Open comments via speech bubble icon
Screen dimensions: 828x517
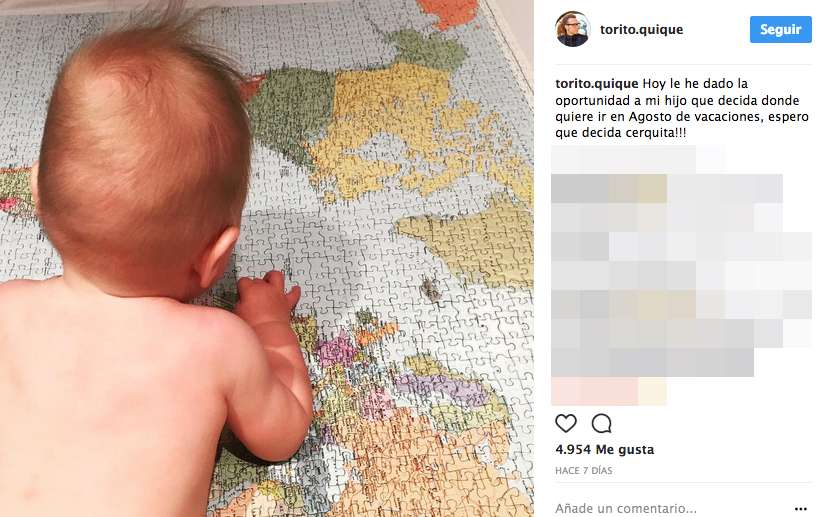coord(601,424)
